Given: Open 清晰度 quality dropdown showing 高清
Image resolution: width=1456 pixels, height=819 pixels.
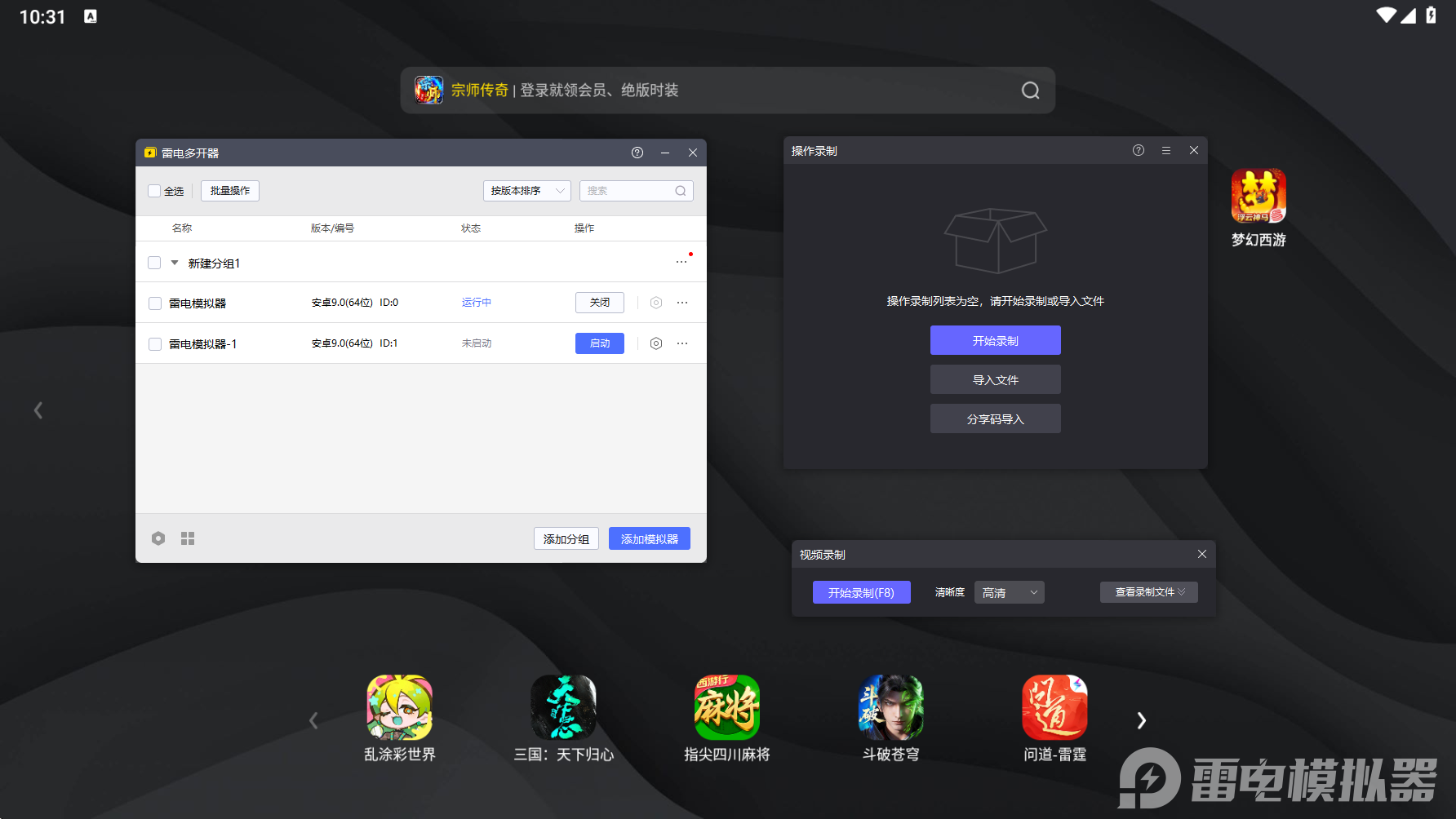Looking at the screenshot, I should 1010,592.
